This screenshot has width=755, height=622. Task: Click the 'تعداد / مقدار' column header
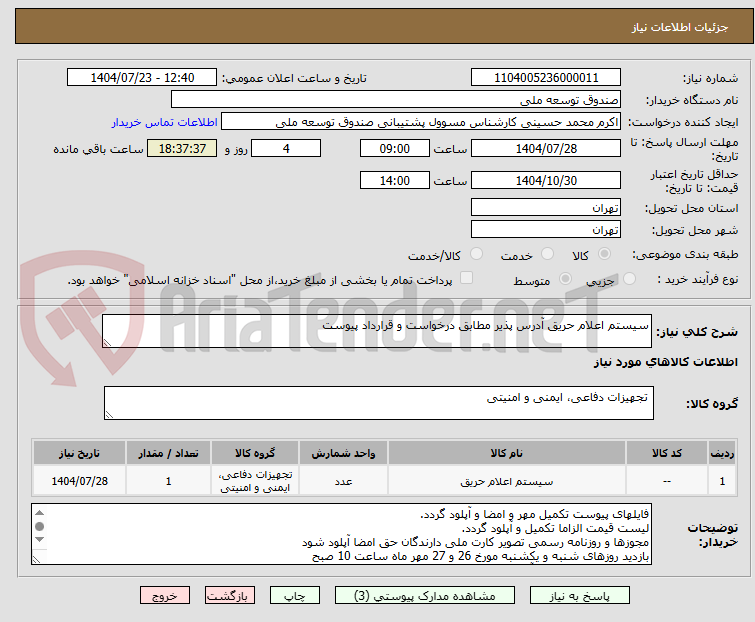point(168,453)
